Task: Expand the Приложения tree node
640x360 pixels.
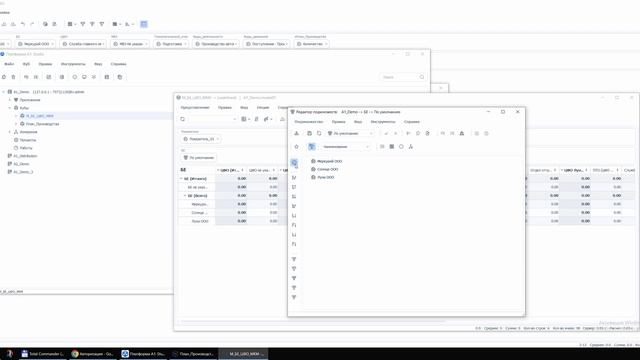Action: coord(10,100)
